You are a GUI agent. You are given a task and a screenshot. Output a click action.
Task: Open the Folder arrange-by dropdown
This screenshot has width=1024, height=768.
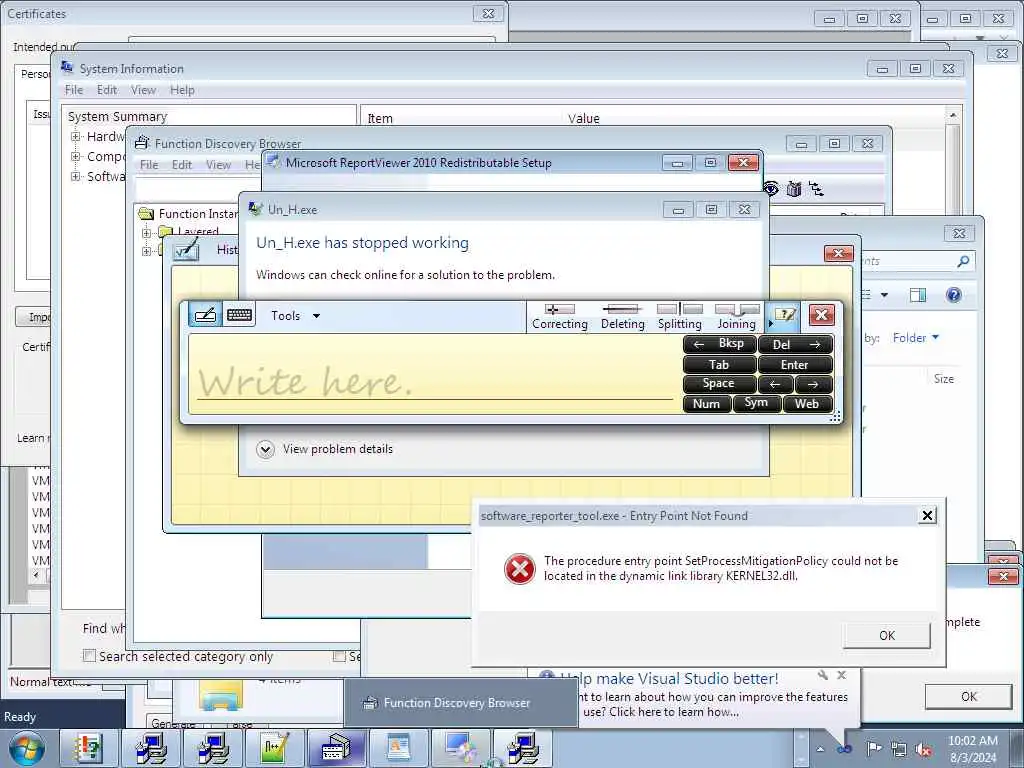coord(916,338)
